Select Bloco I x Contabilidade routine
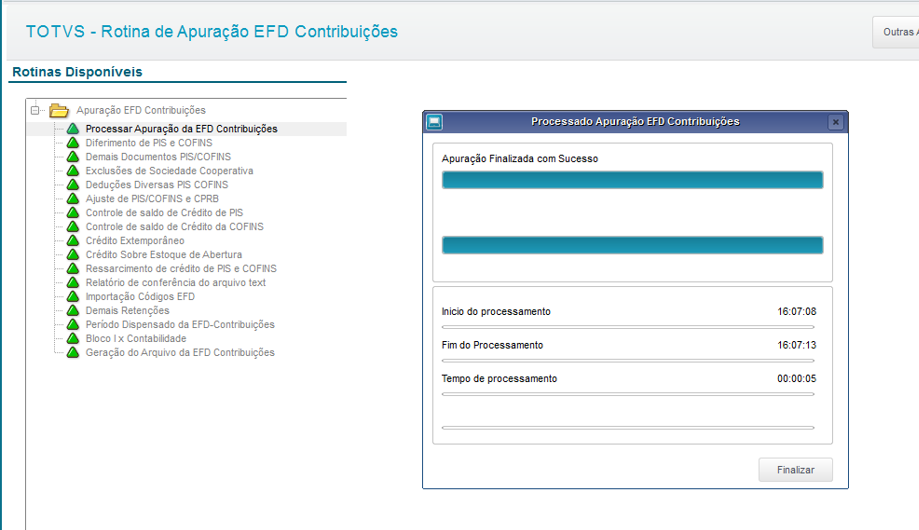This screenshot has width=919, height=530. (135, 339)
